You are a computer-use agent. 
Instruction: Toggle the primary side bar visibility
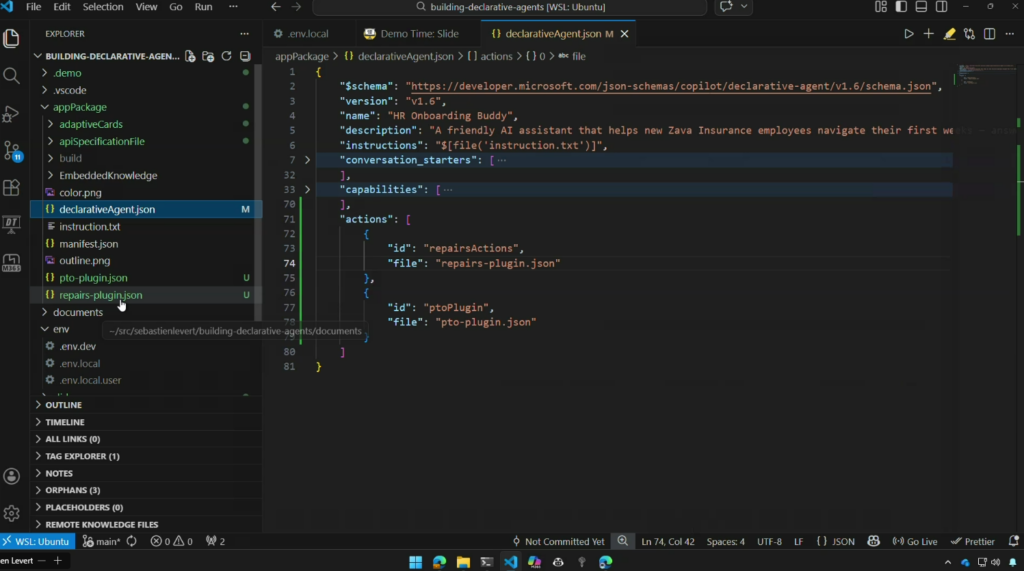[x=901, y=7]
